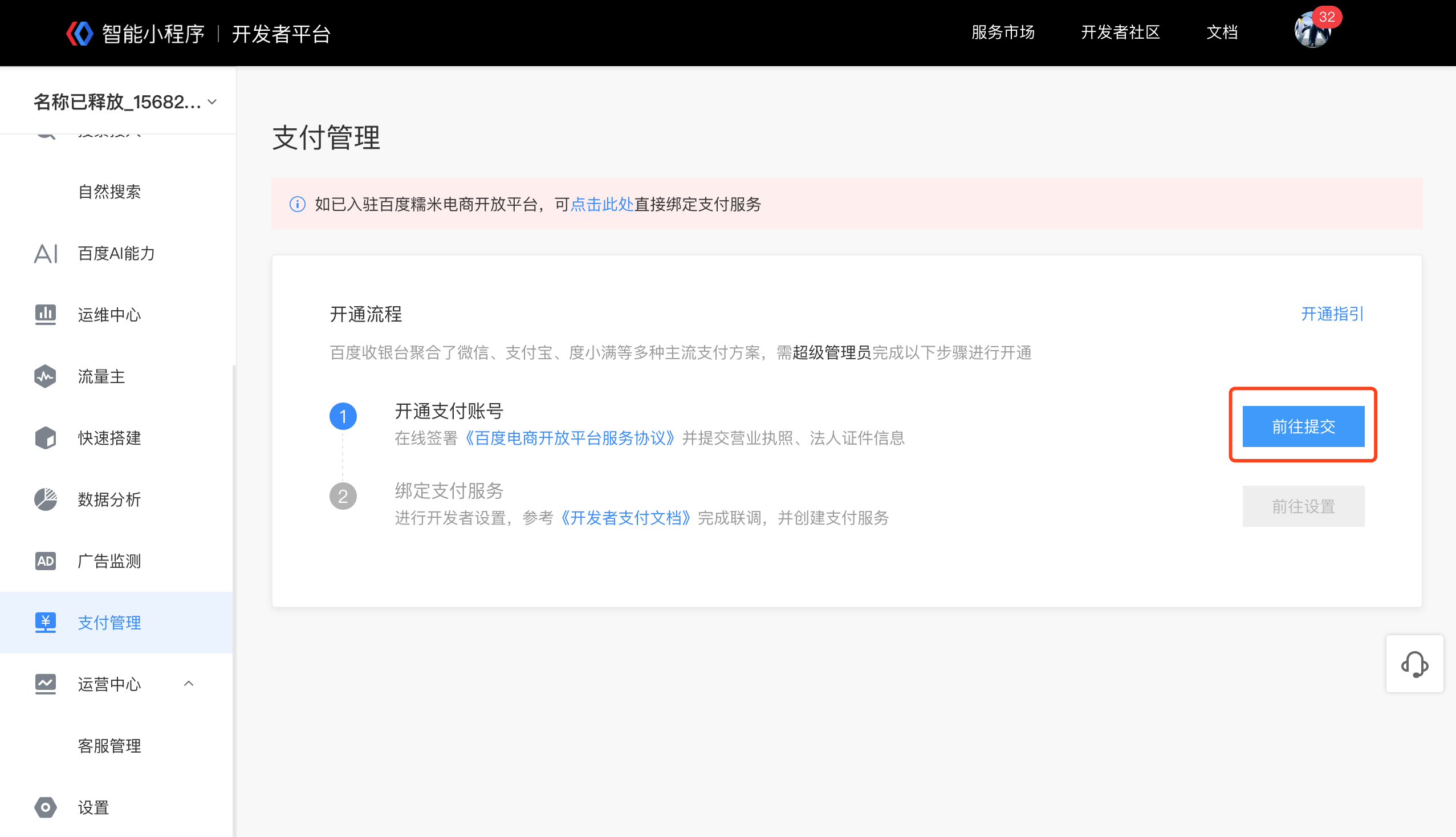The height and width of the screenshot is (837, 1456).
Task: Select the 流量主 hexagon icon
Action: [46, 376]
